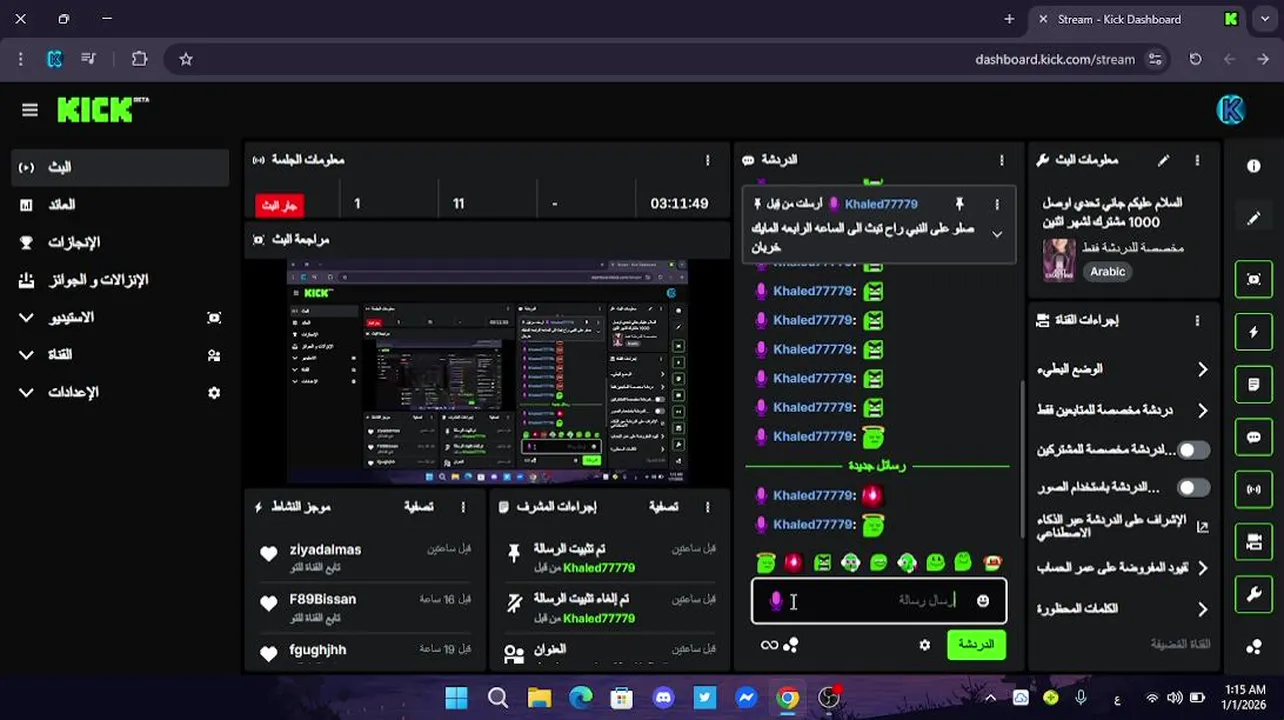This screenshot has height=720, width=1284.
Task: Select العائد in the left sidebar
Action: coord(119,205)
